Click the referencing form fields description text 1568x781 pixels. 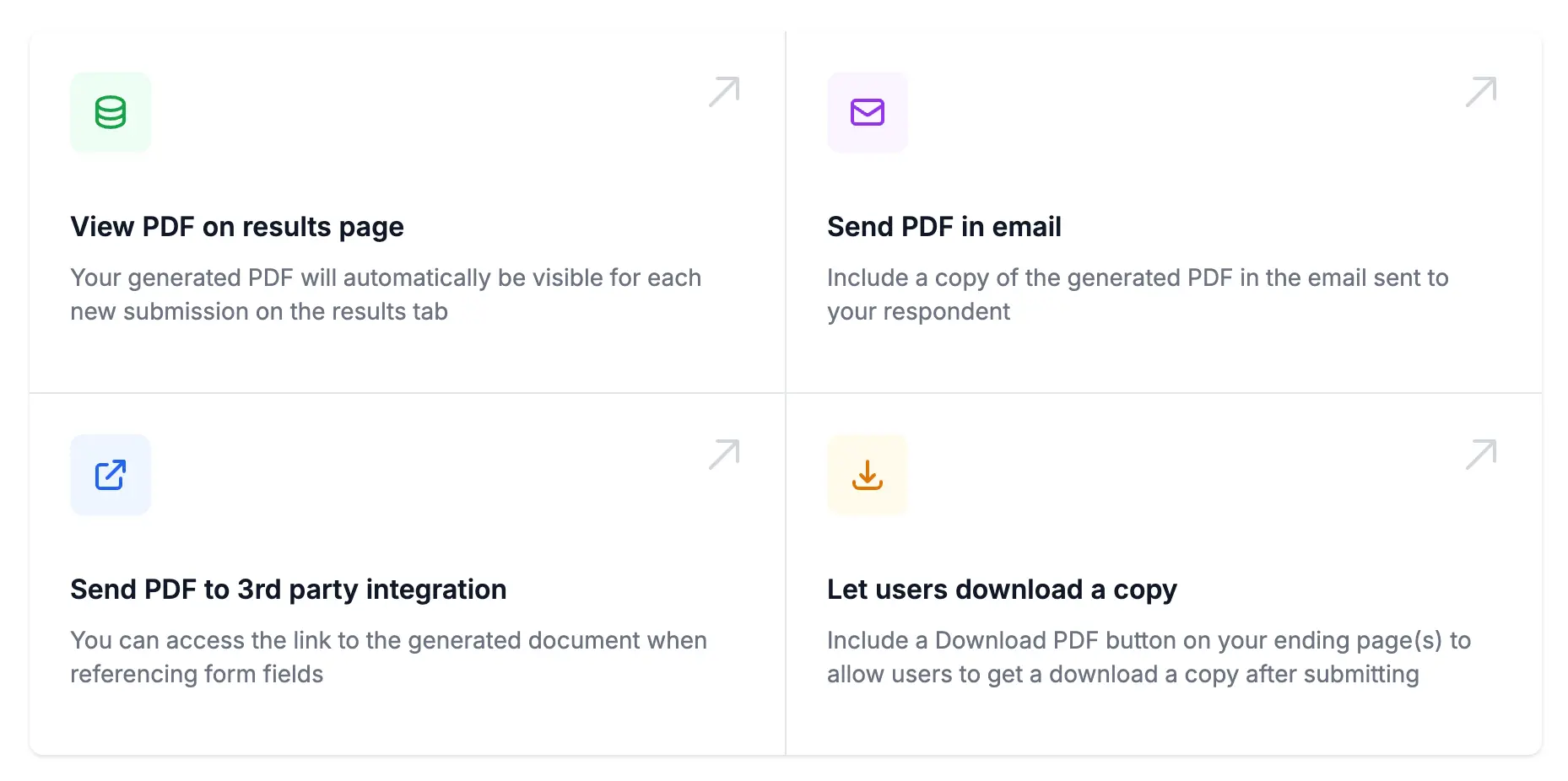coord(388,656)
